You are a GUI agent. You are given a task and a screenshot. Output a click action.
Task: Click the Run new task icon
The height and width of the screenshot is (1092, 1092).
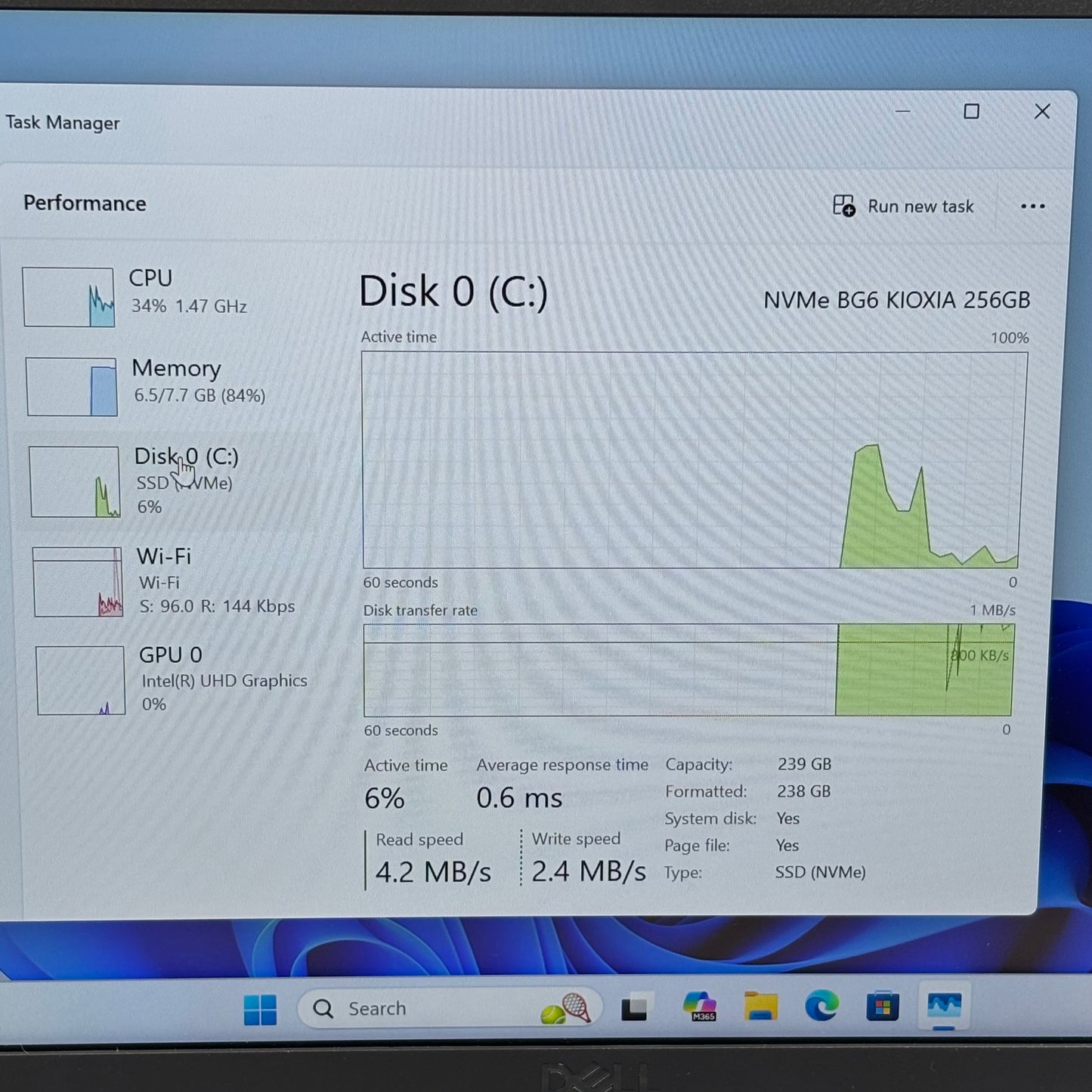(x=843, y=206)
